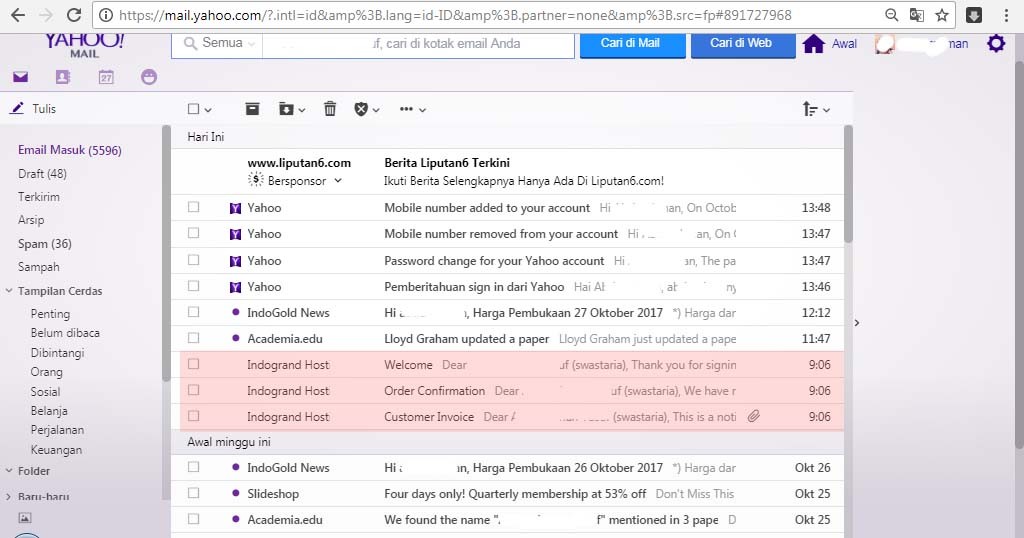Tick checkbox for Slideshop email

[194, 494]
